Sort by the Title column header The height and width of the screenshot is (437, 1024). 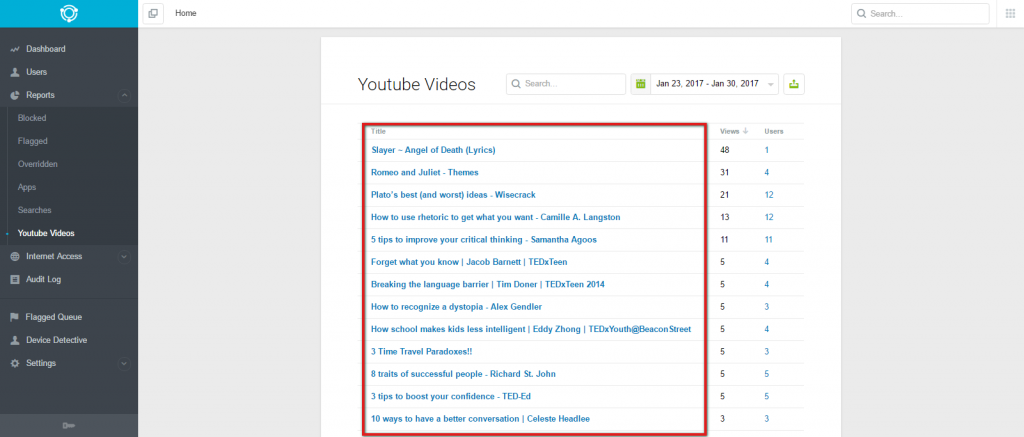point(378,131)
